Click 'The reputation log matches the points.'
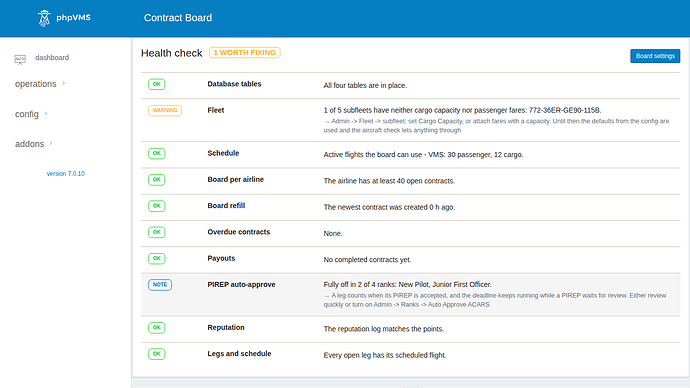 point(384,329)
